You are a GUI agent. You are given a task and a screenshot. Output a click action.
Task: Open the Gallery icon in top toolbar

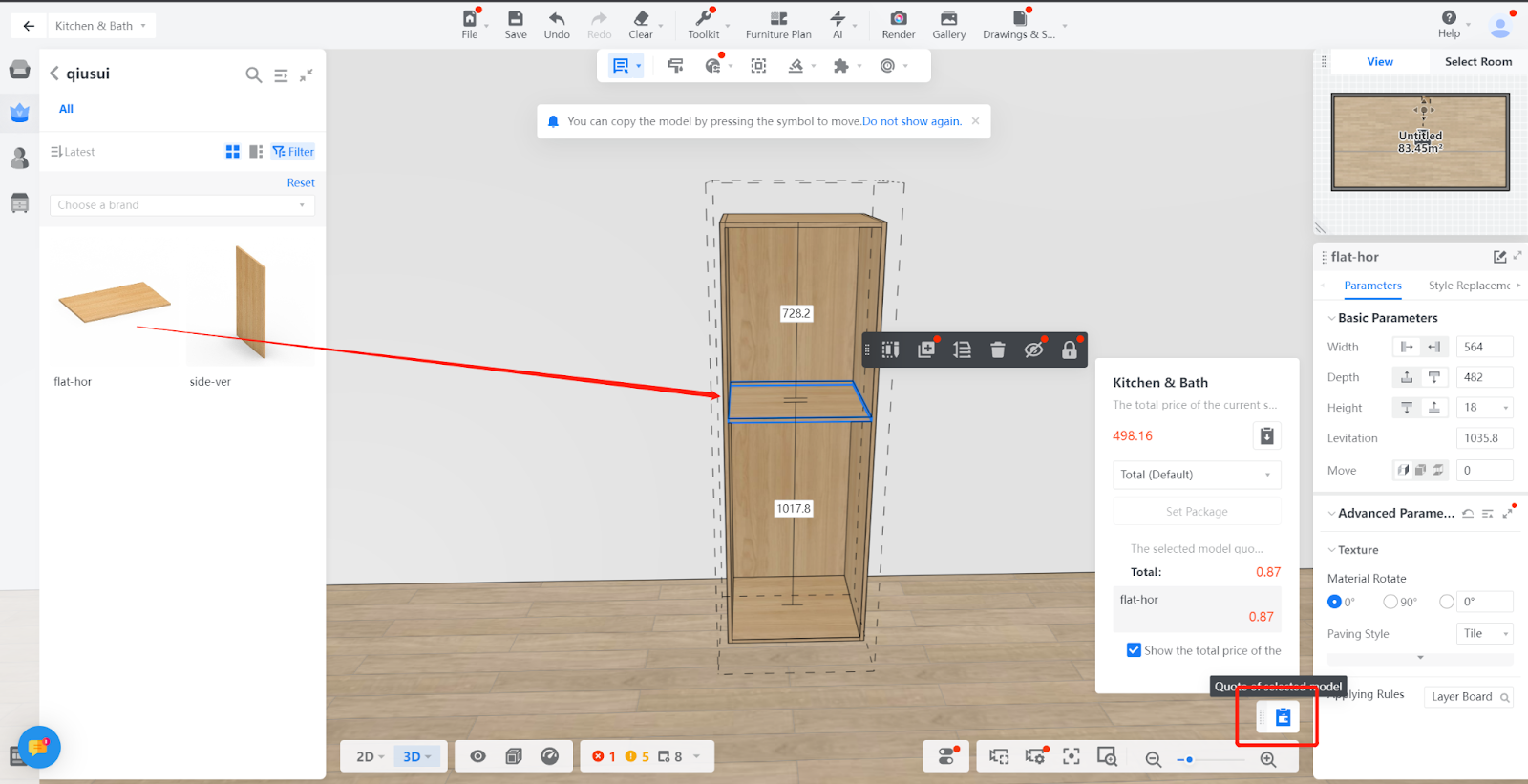pyautogui.click(x=948, y=19)
